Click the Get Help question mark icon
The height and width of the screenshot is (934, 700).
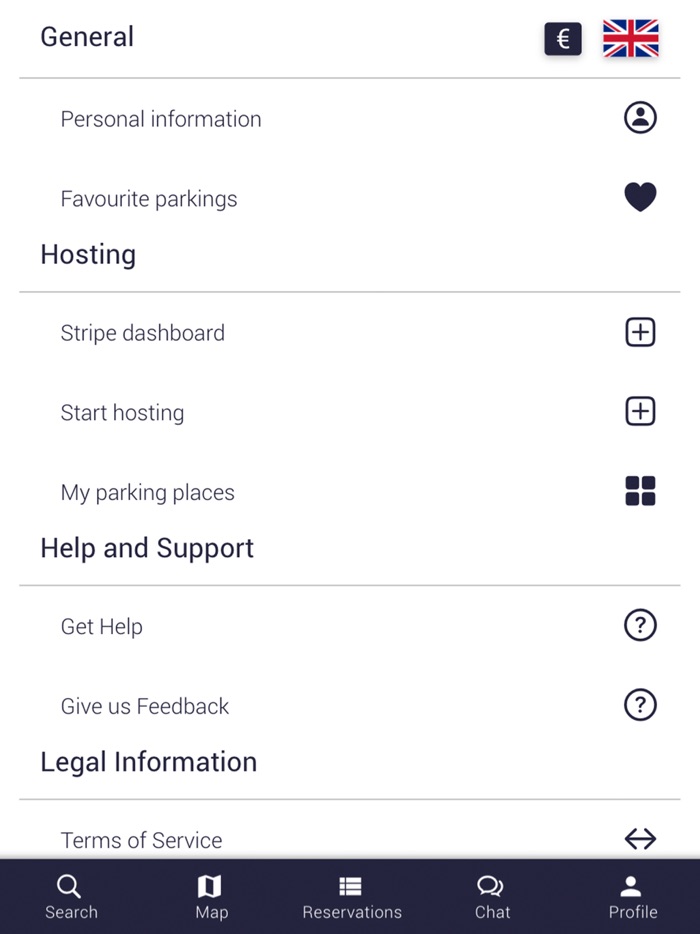tap(640, 626)
